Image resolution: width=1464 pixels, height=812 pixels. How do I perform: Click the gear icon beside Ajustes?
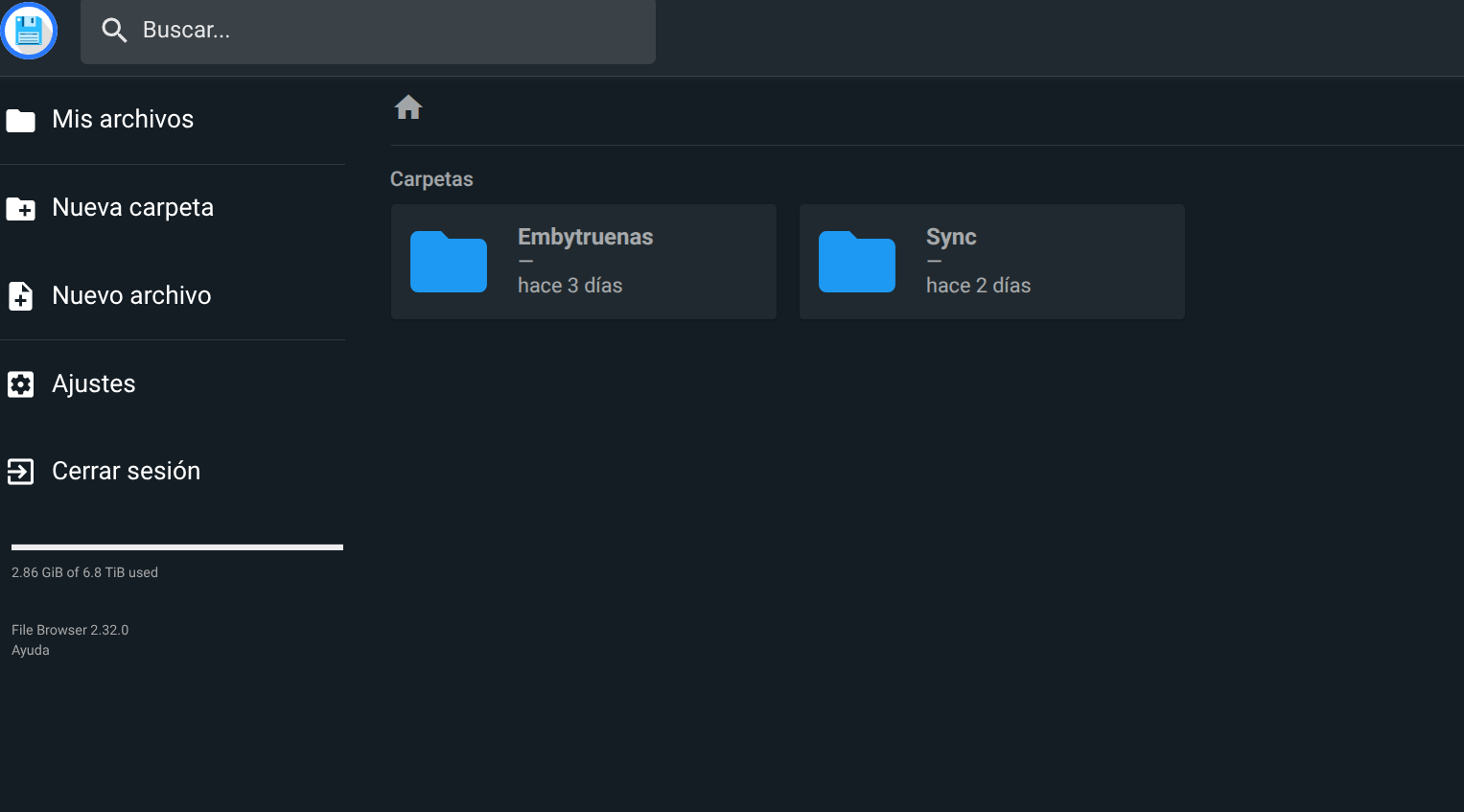click(21, 384)
